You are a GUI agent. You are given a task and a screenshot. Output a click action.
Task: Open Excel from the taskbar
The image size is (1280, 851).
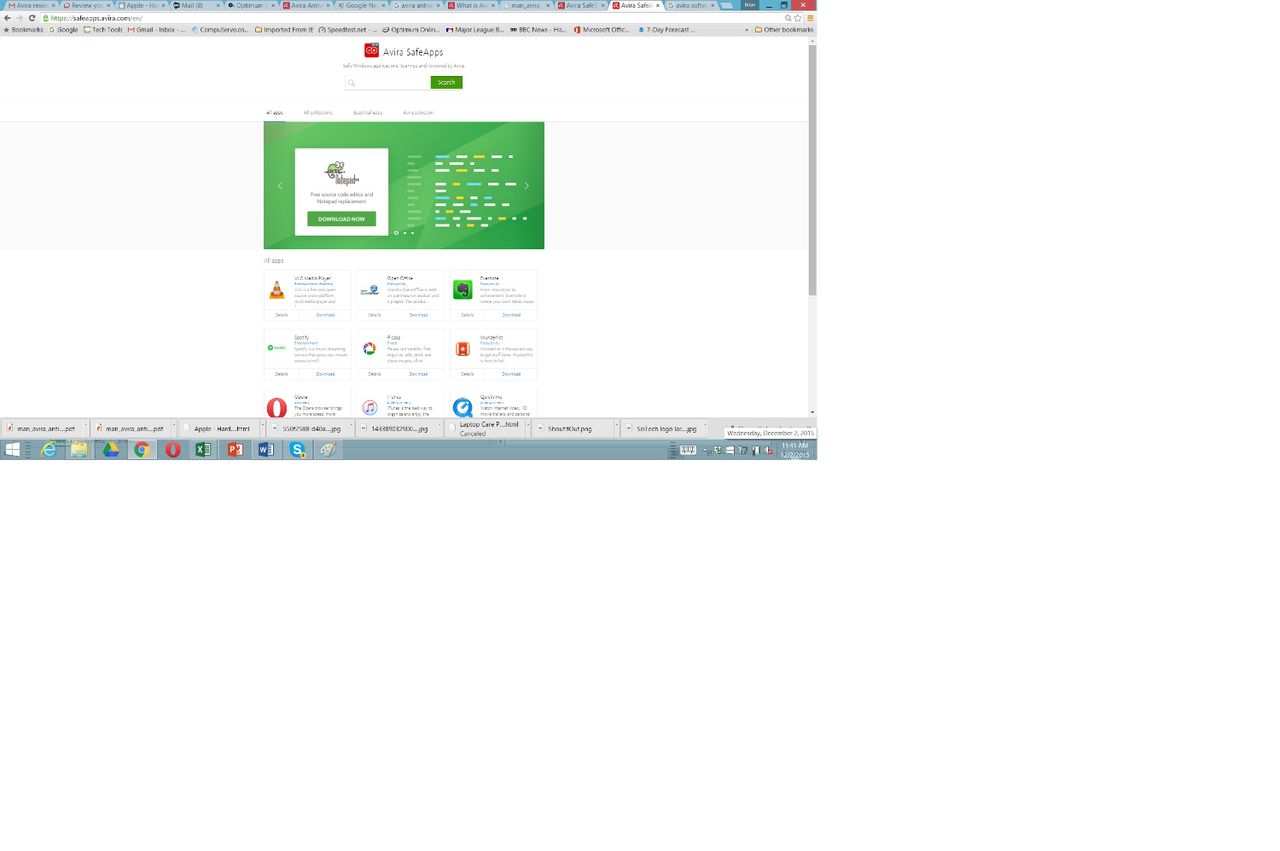pyautogui.click(x=203, y=450)
